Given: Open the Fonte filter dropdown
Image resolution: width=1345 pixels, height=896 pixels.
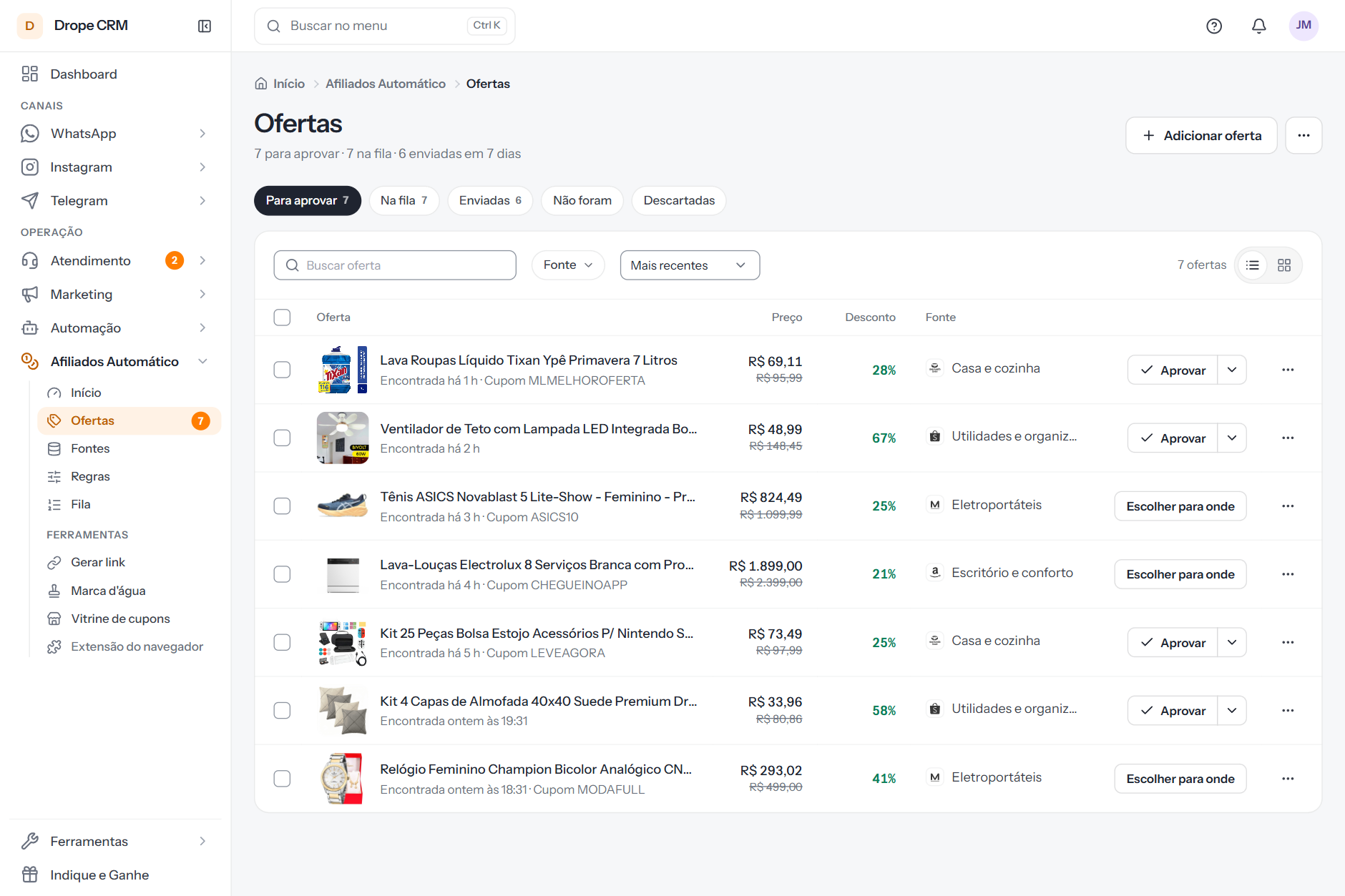Looking at the screenshot, I should (x=568, y=265).
